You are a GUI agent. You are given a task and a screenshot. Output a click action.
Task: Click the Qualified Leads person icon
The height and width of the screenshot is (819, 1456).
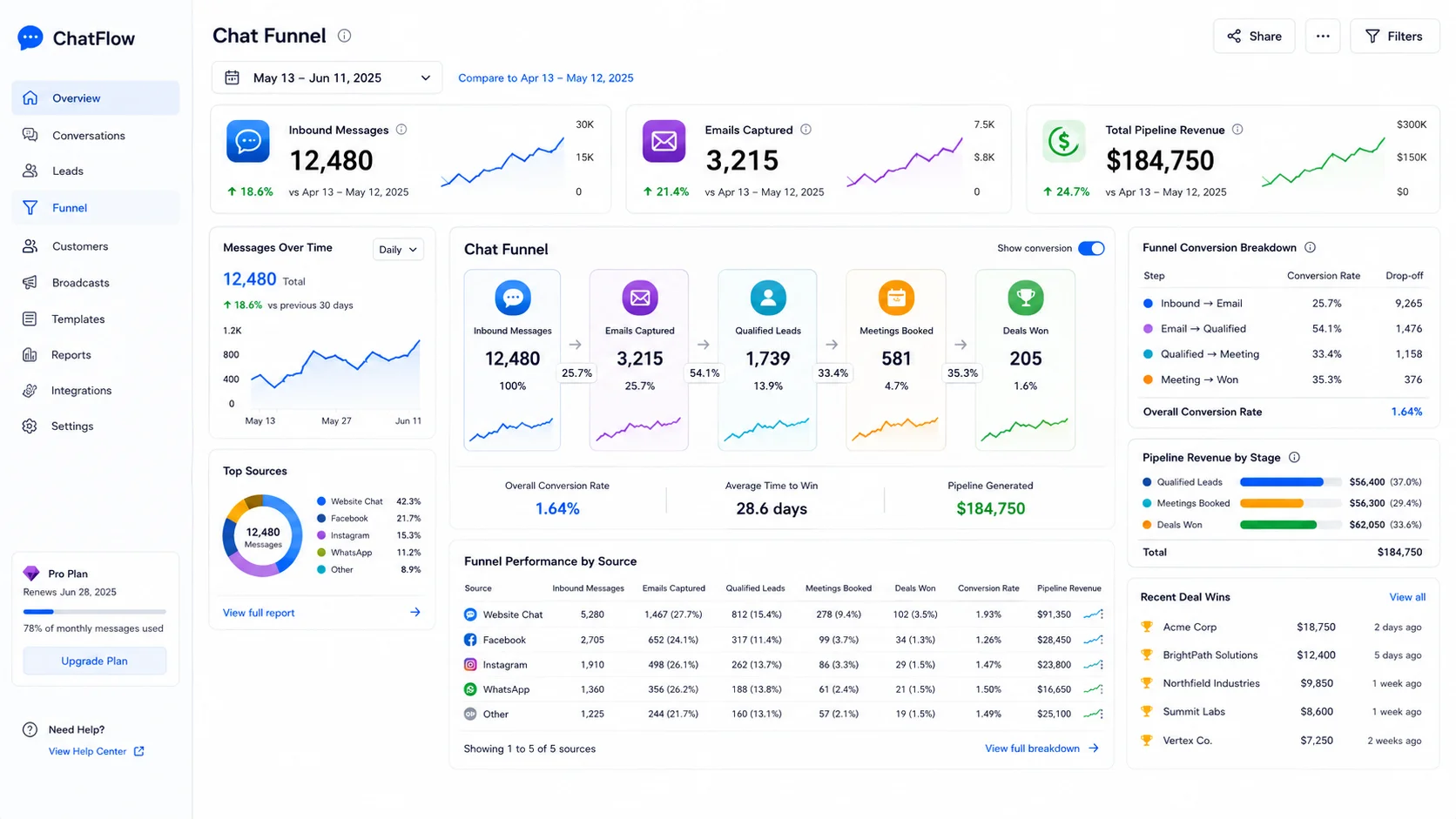(768, 298)
